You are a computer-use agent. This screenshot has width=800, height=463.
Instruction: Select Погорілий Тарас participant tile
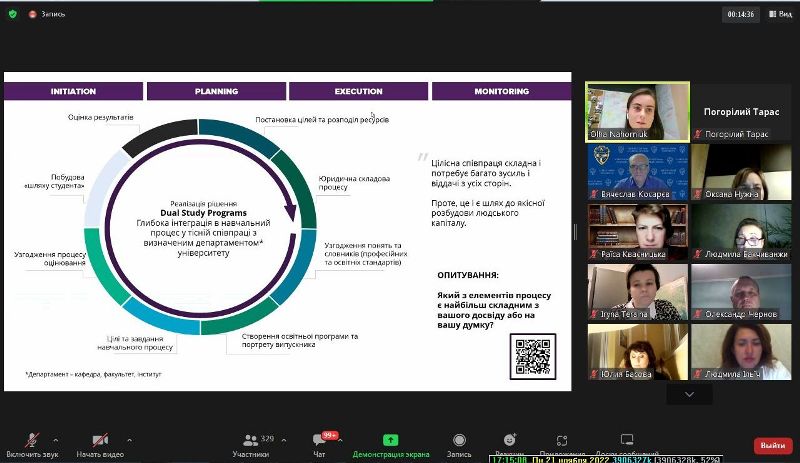[741, 112]
